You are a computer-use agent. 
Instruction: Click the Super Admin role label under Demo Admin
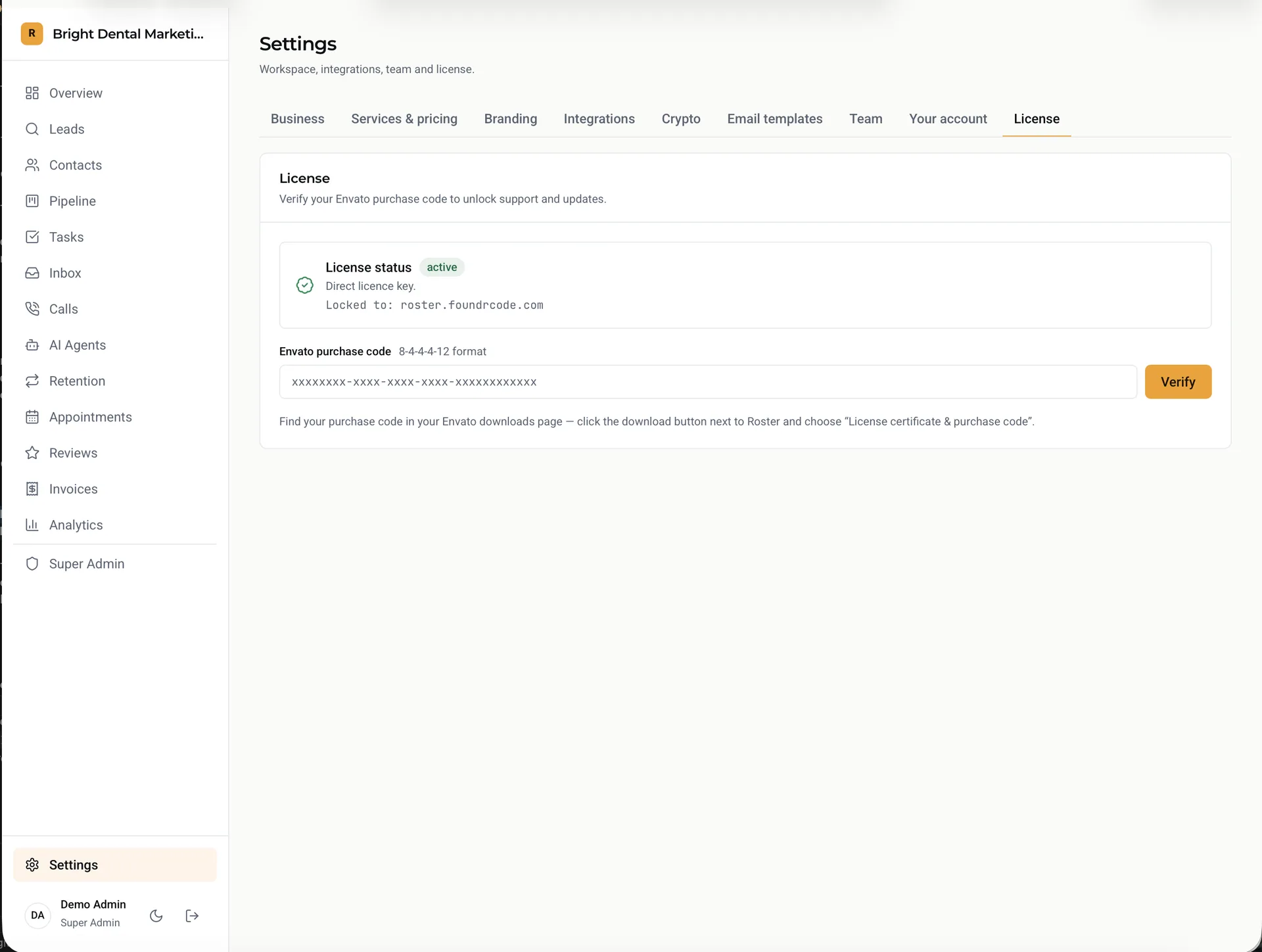coord(90,923)
